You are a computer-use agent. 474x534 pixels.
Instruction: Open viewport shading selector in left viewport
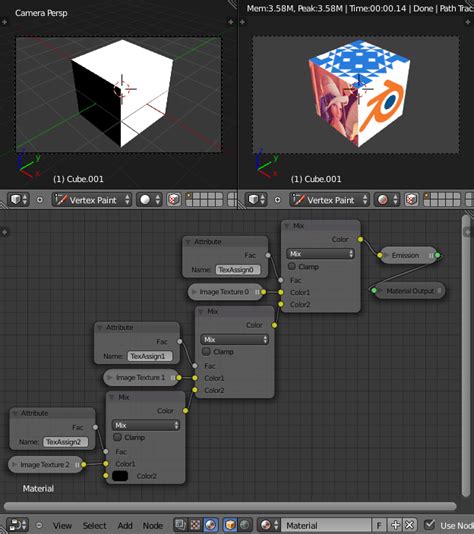pos(149,200)
